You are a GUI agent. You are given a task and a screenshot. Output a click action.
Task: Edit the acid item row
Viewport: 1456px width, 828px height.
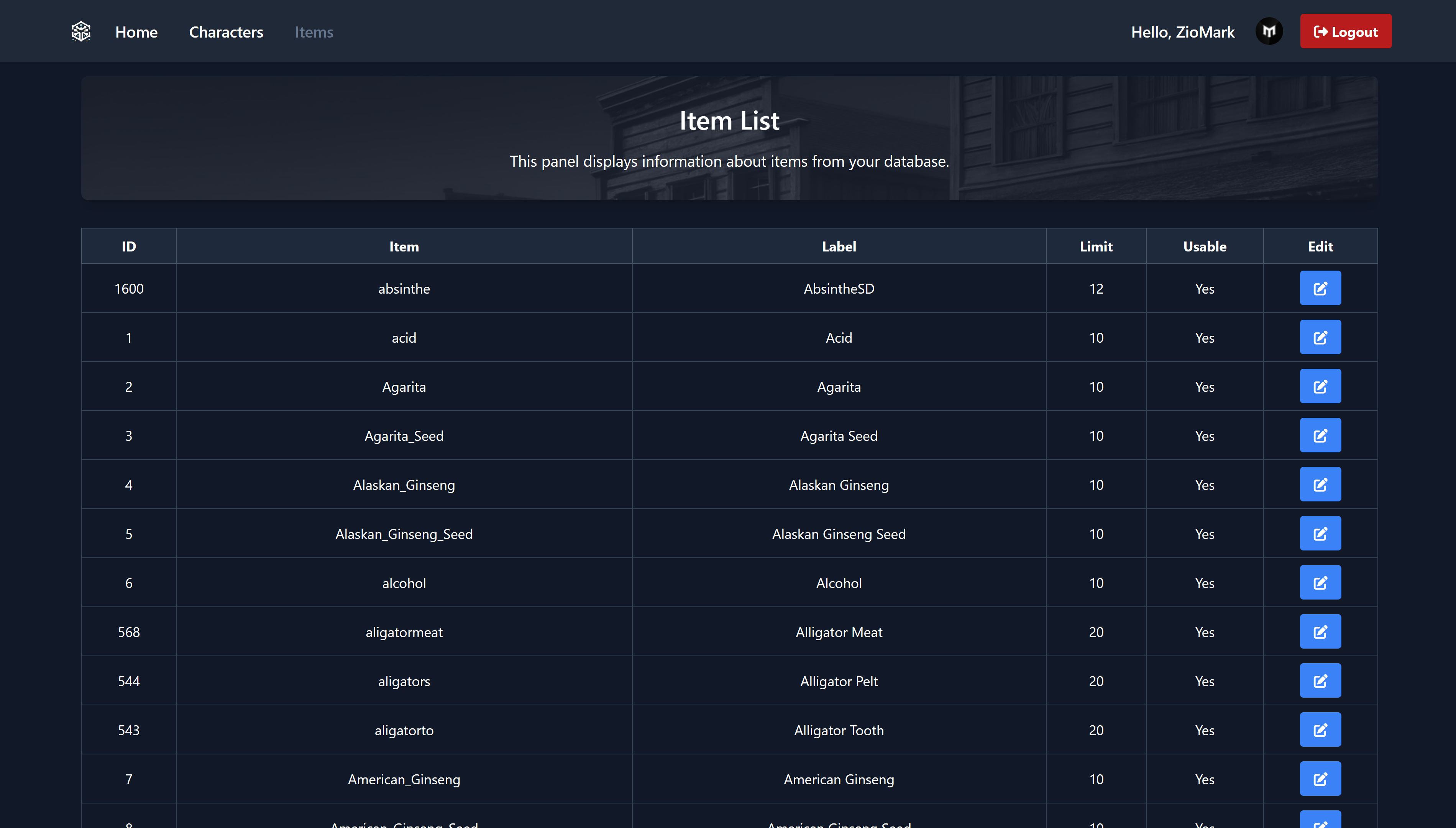tap(1320, 337)
